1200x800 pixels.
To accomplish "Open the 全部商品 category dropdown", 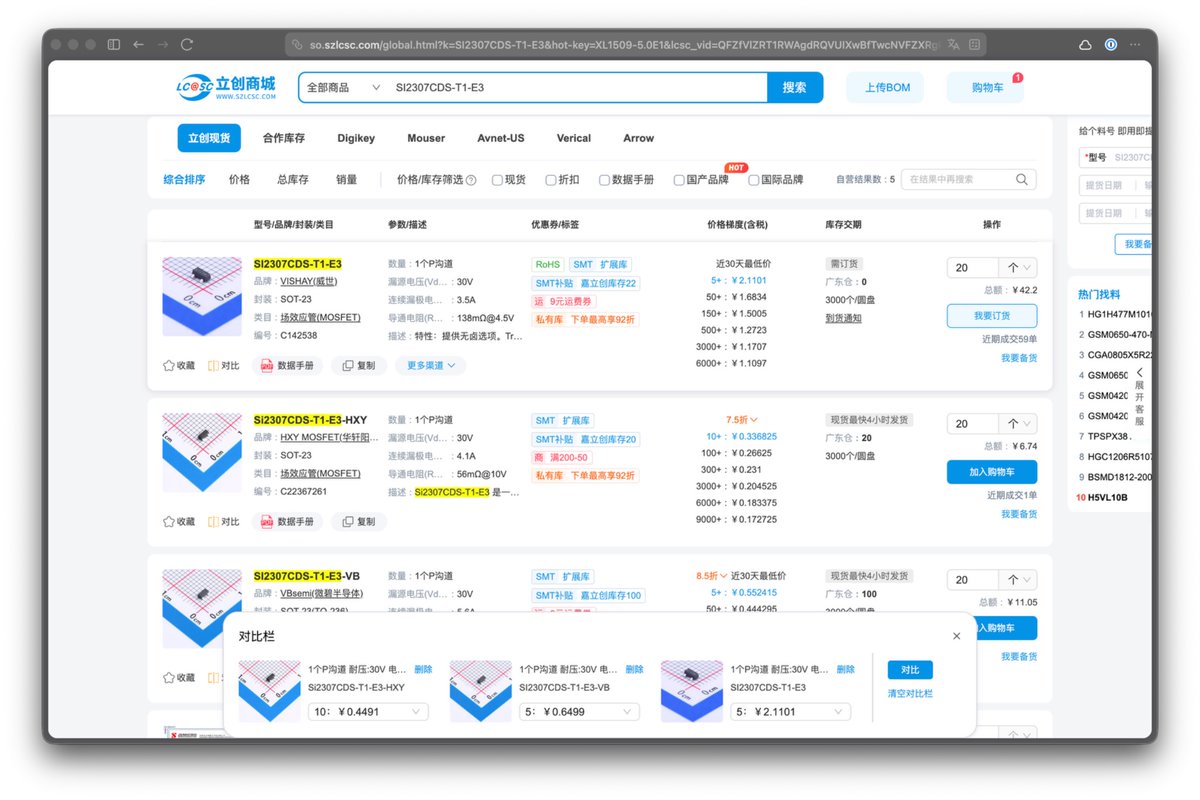I will point(343,88).
